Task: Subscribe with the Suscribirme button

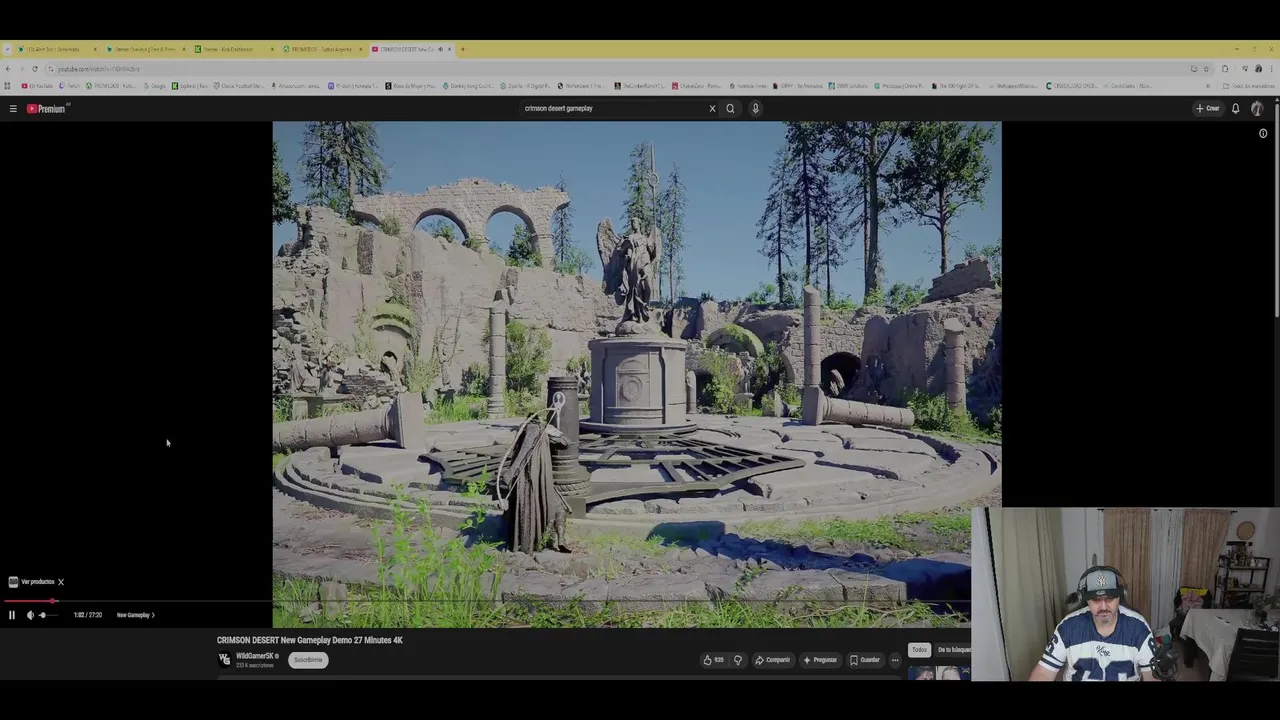Action: coord(308,660)
